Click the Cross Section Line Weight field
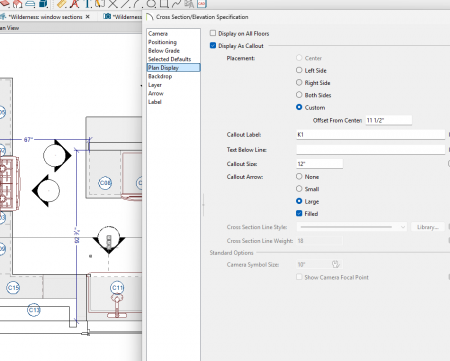450x361 pixels. click(319, 241)
